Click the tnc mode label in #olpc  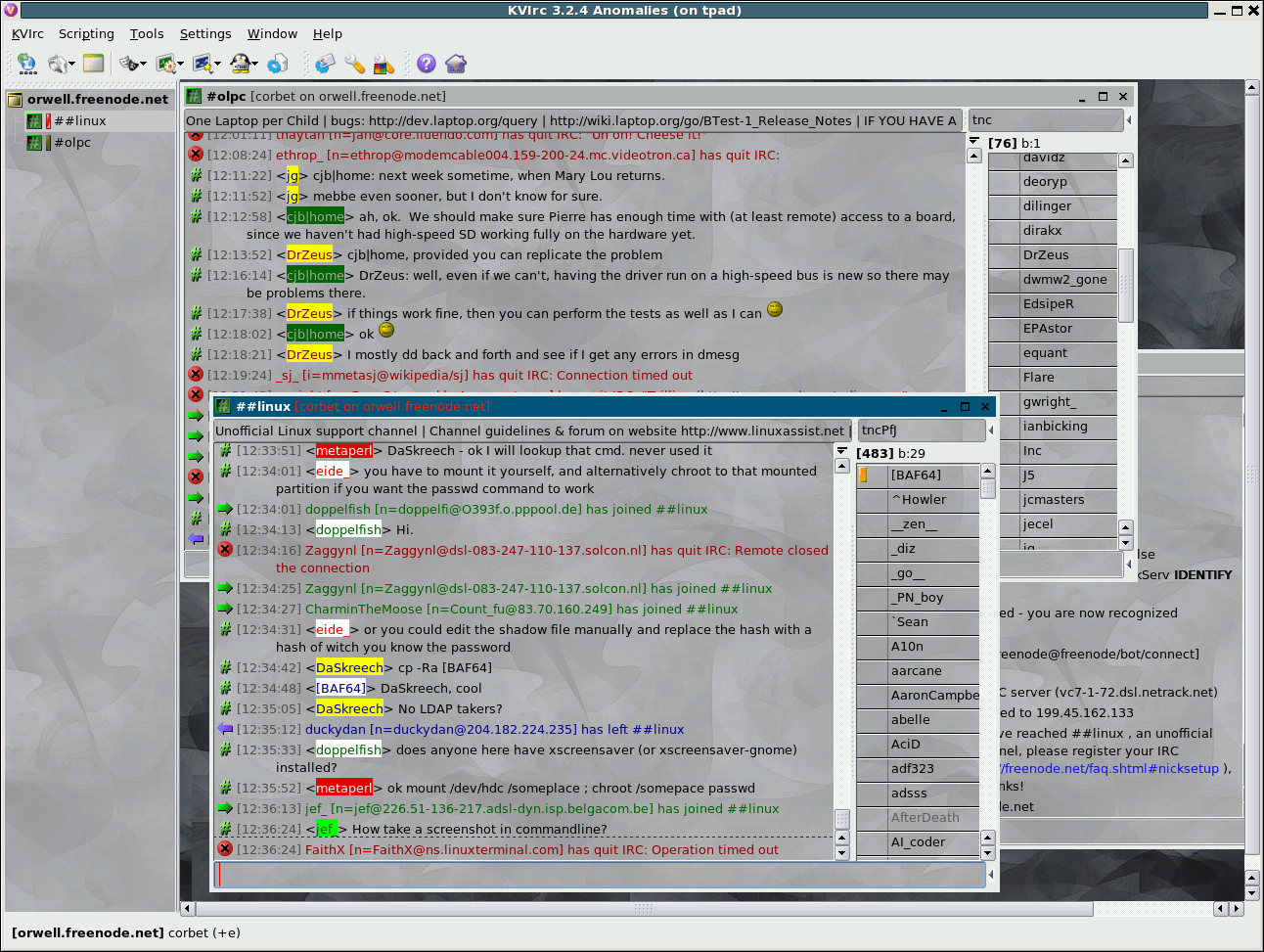1046,120
